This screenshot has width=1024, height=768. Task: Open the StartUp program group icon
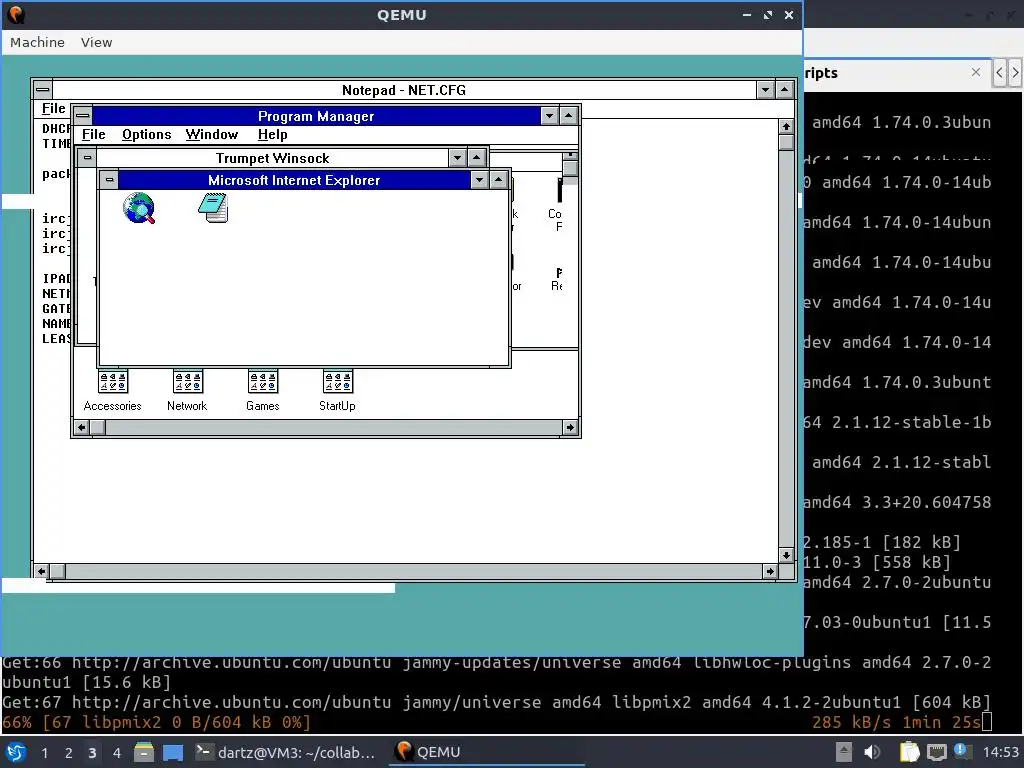[x=337, y=391]
